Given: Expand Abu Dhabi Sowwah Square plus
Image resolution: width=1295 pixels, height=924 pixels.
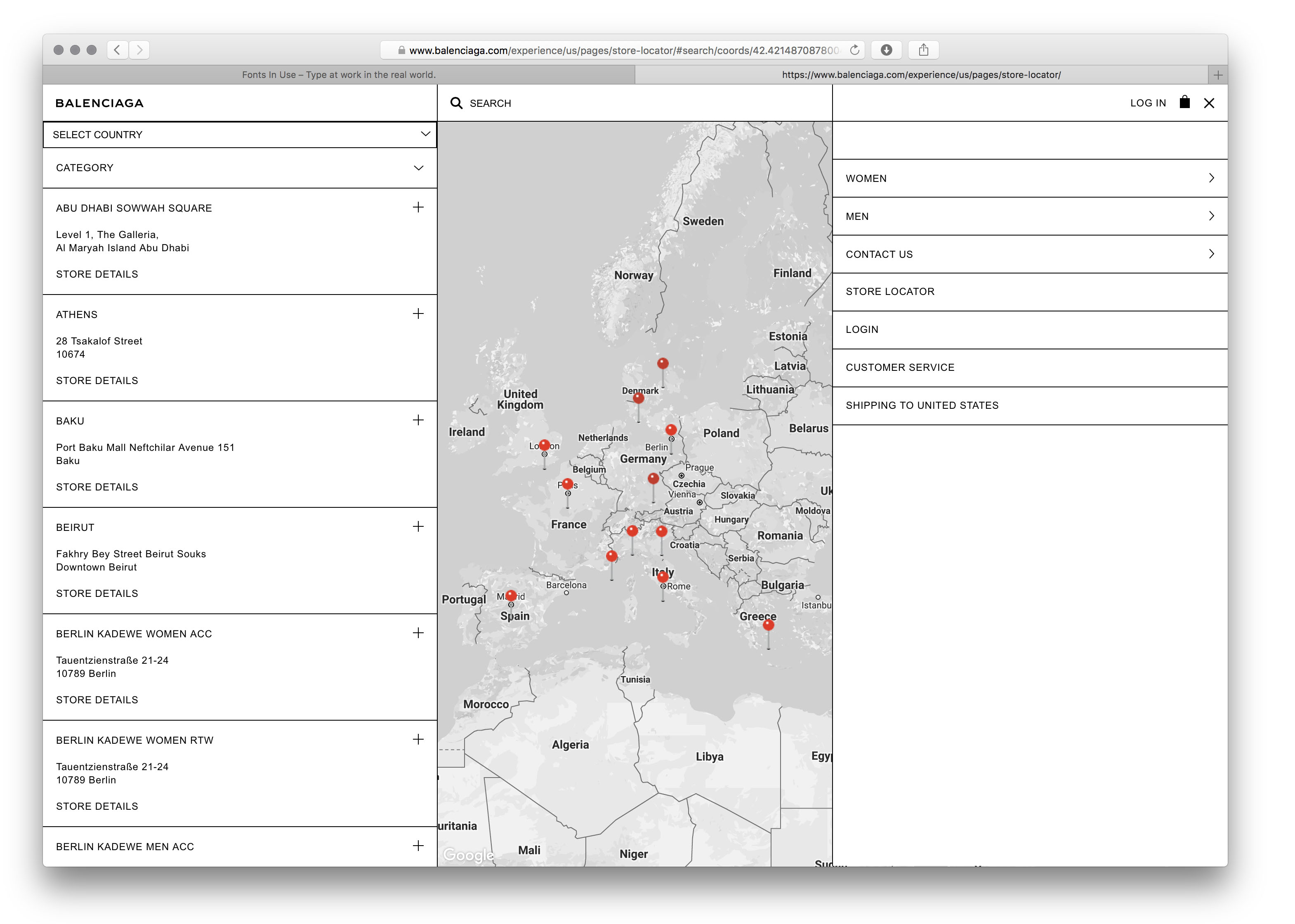Looking at the screenshot, I should 418,207.
